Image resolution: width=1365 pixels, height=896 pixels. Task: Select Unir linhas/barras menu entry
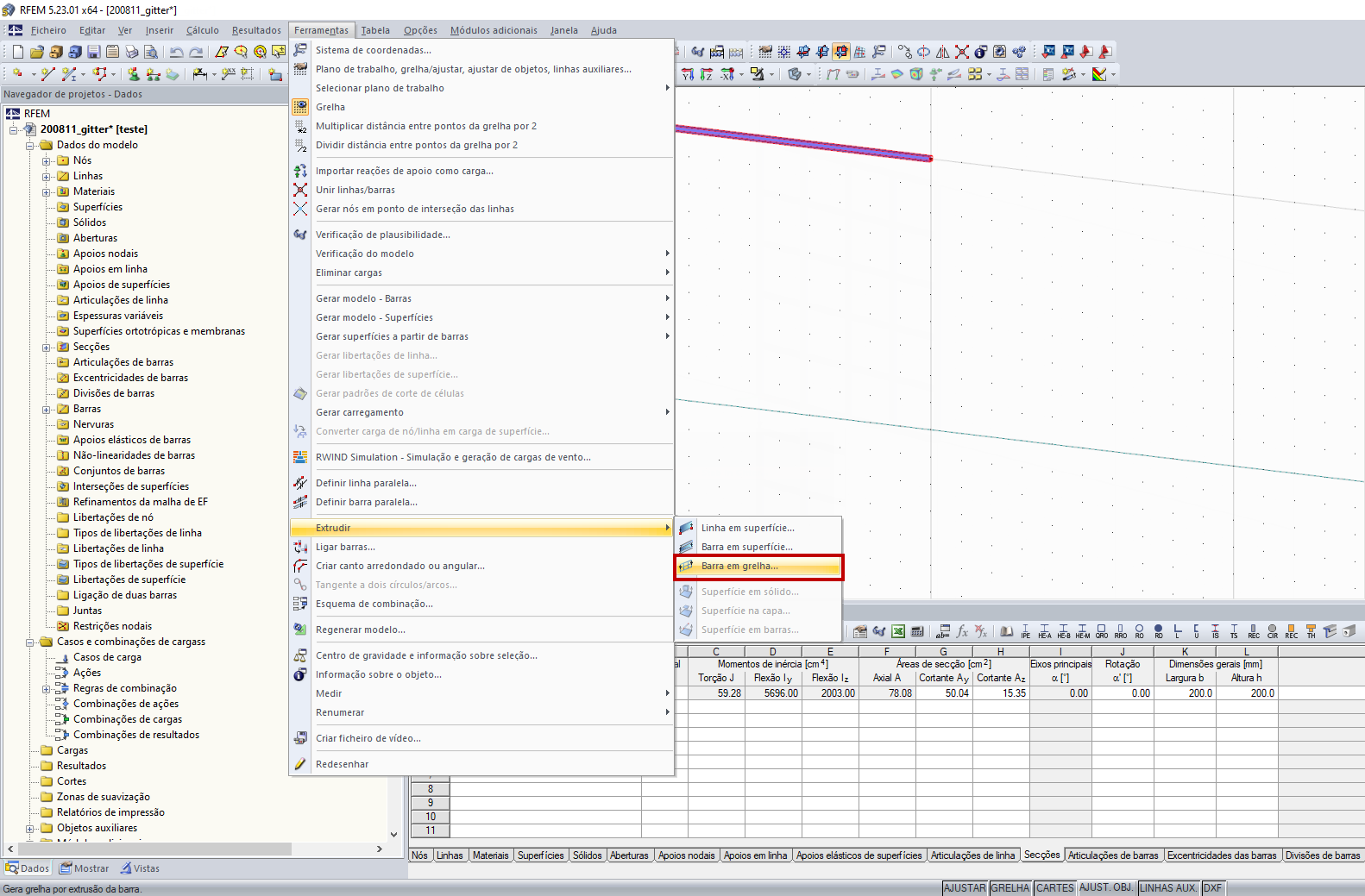(x=481, y=190)
